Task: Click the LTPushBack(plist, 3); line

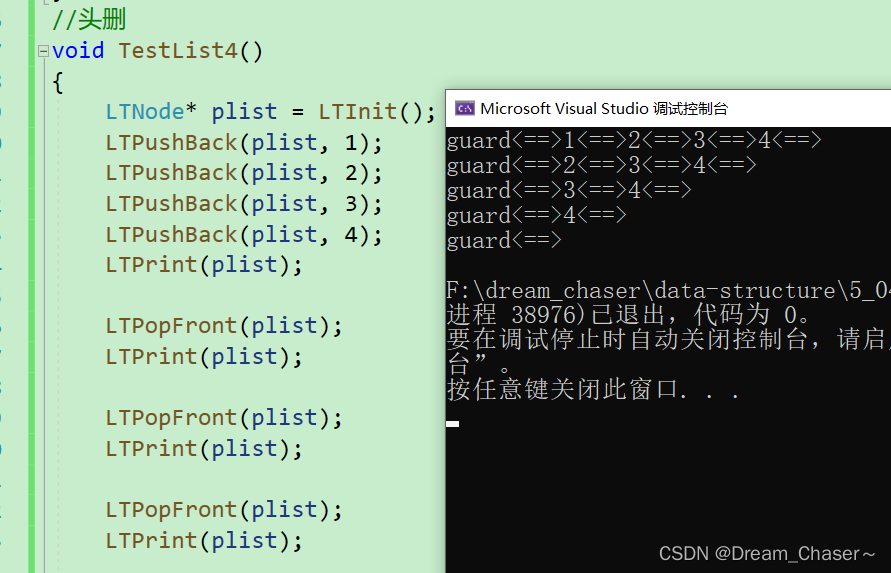Action: coord(244,204)
